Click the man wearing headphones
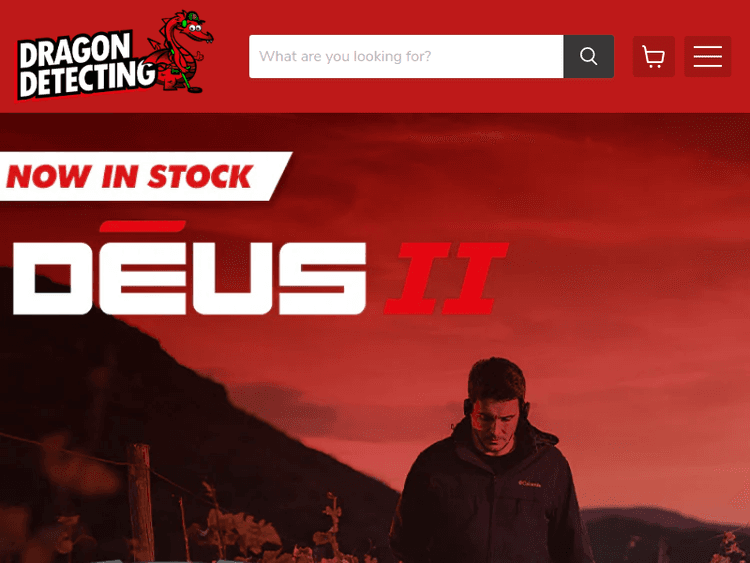The width and height of the screenshot is (750, 563). [493, 464]
